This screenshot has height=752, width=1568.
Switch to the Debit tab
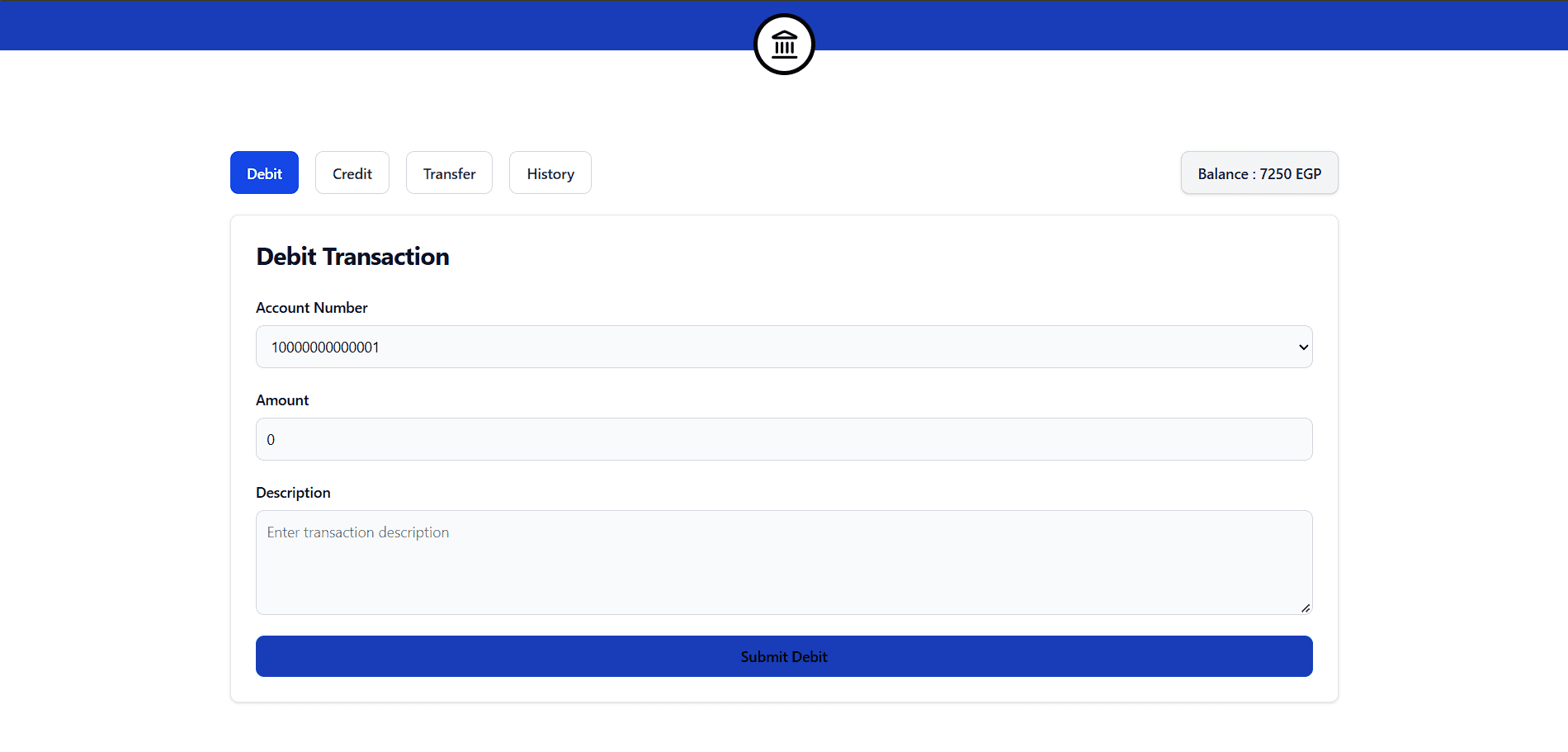tap(264, 173)
